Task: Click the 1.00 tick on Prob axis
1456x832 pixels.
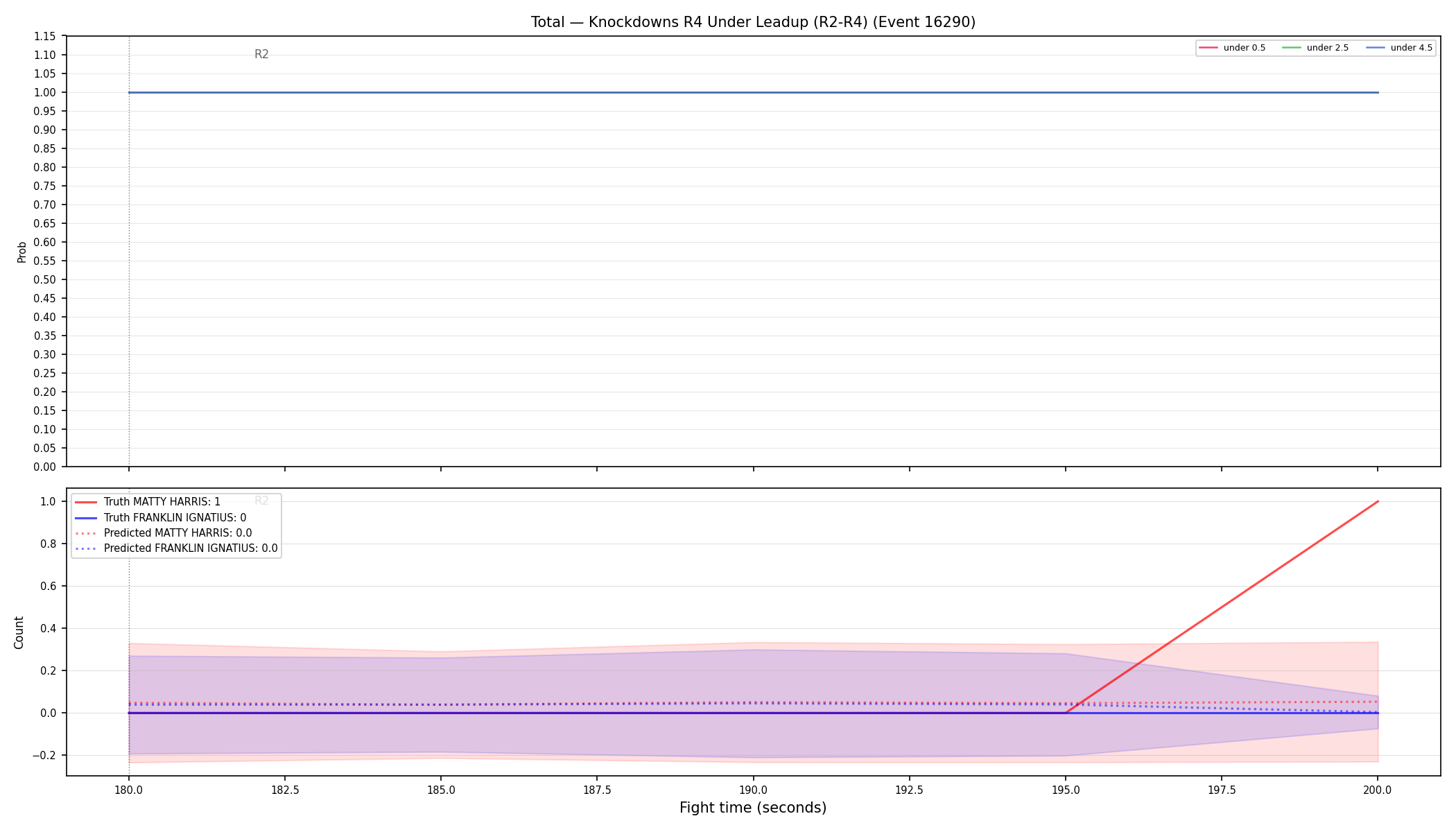Action: point(45,92)
